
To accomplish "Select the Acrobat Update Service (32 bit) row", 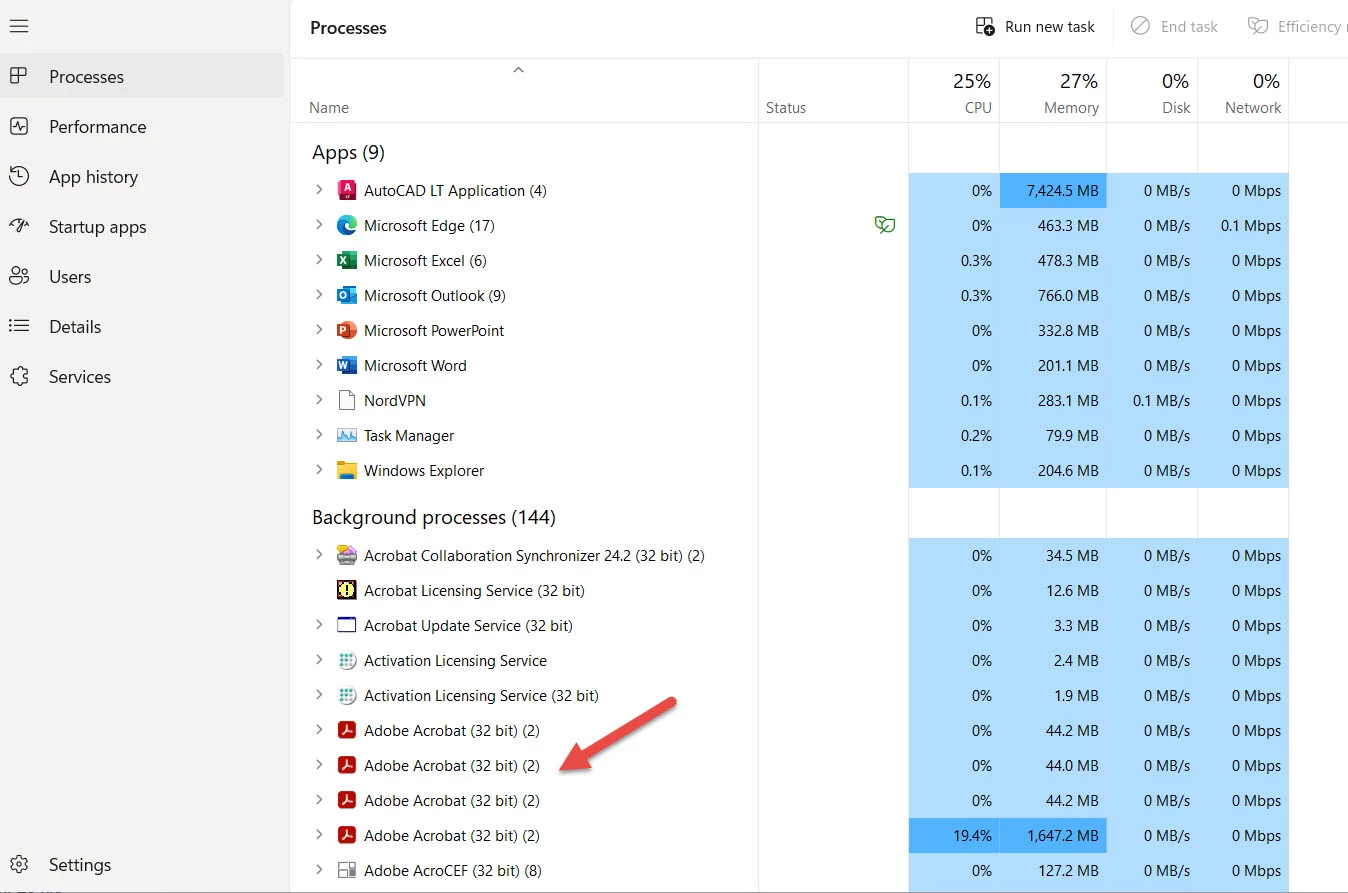I will click(x=789, y=625).
